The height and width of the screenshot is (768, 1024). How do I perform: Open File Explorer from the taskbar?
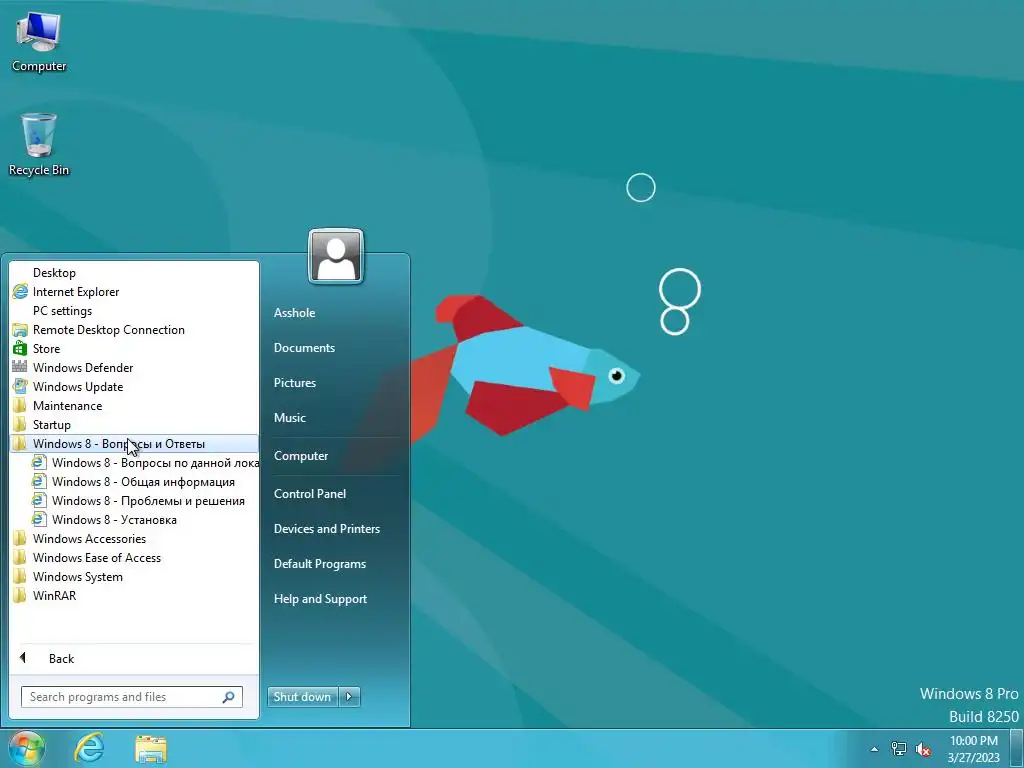click(151, 749)
